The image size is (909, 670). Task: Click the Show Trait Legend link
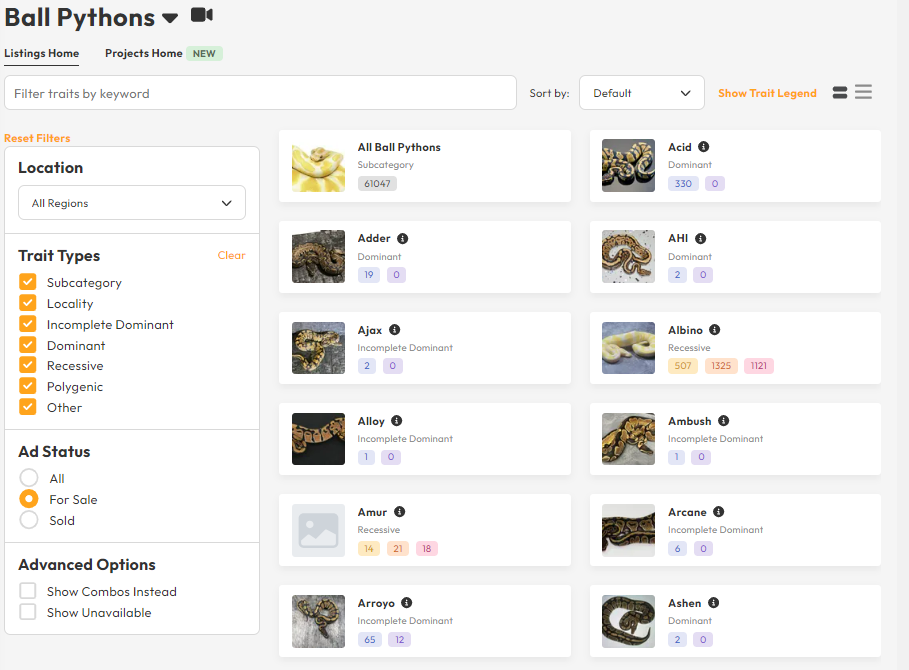click(767, 93)
